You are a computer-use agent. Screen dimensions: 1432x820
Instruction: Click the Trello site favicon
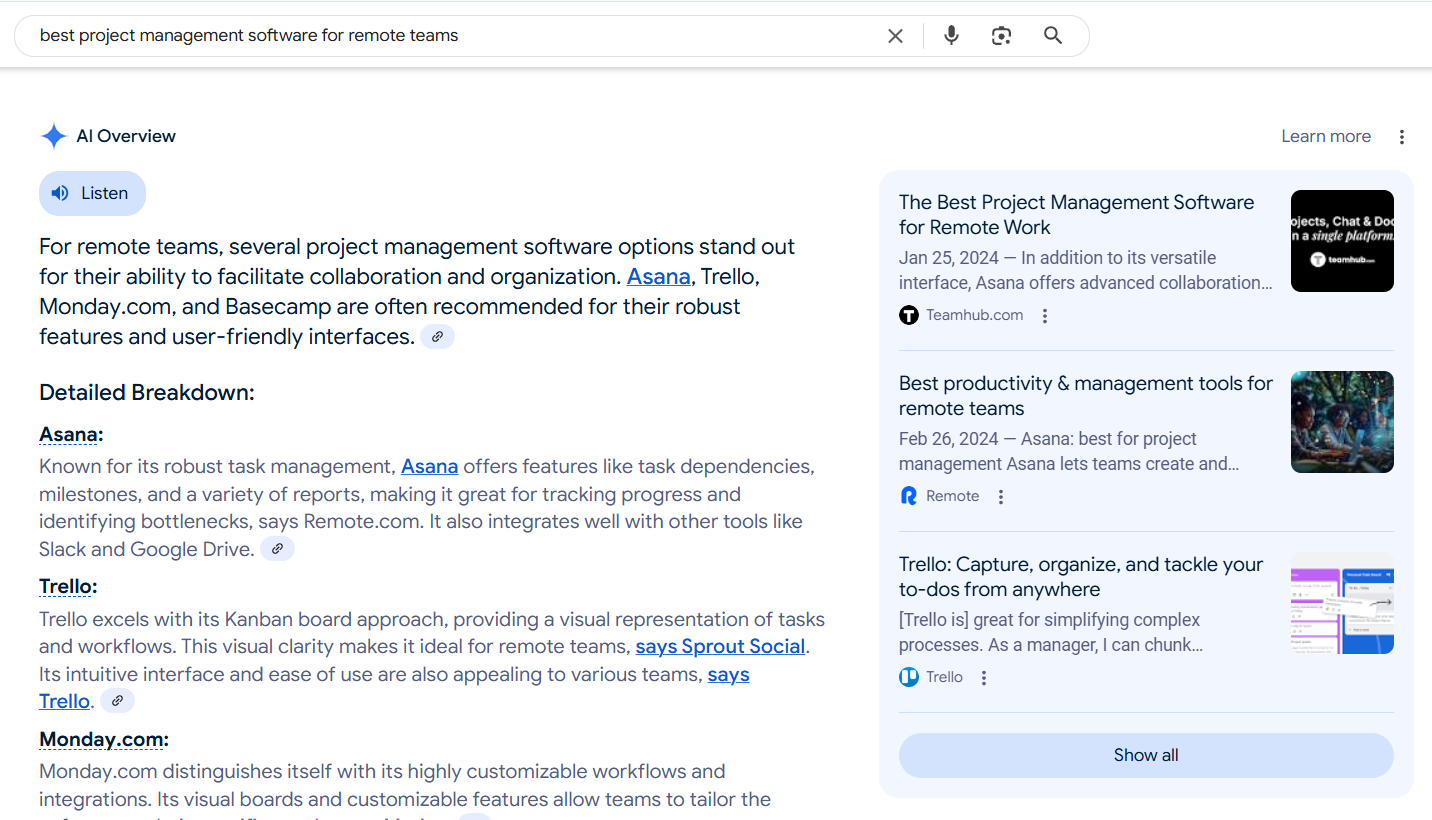click(909, 677)
